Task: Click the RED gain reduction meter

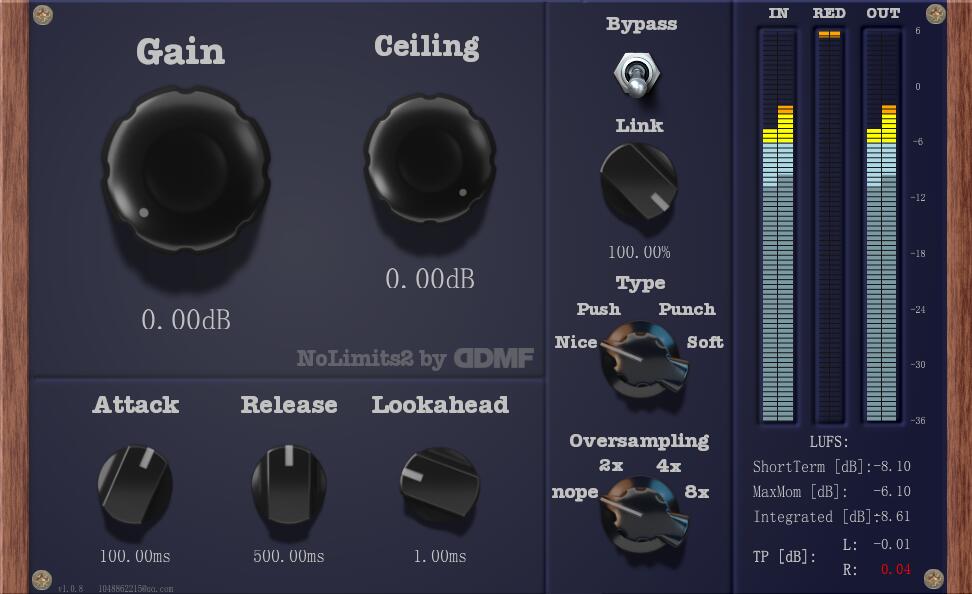Action: point(829,225)
